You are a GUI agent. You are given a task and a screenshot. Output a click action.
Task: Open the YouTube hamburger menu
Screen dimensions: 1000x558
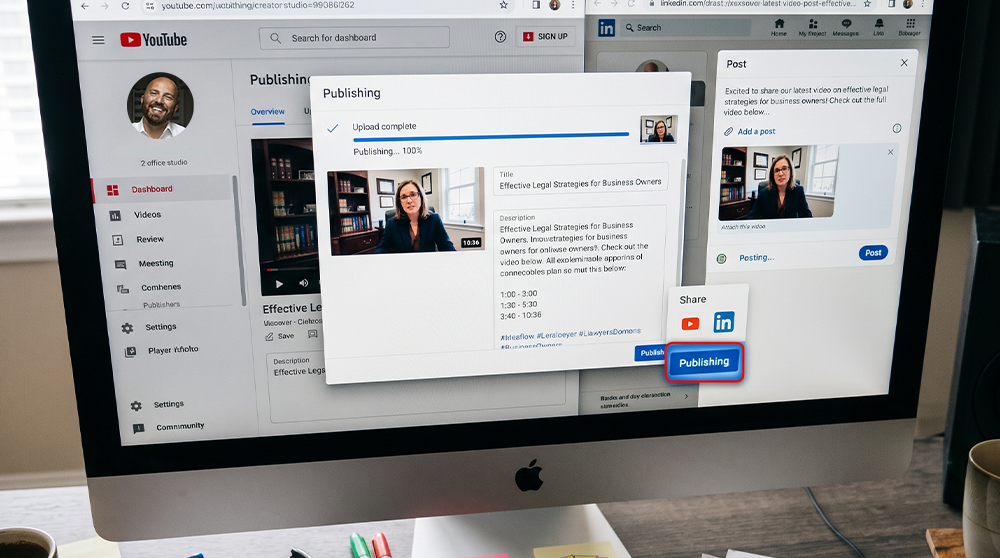point(98,40)
